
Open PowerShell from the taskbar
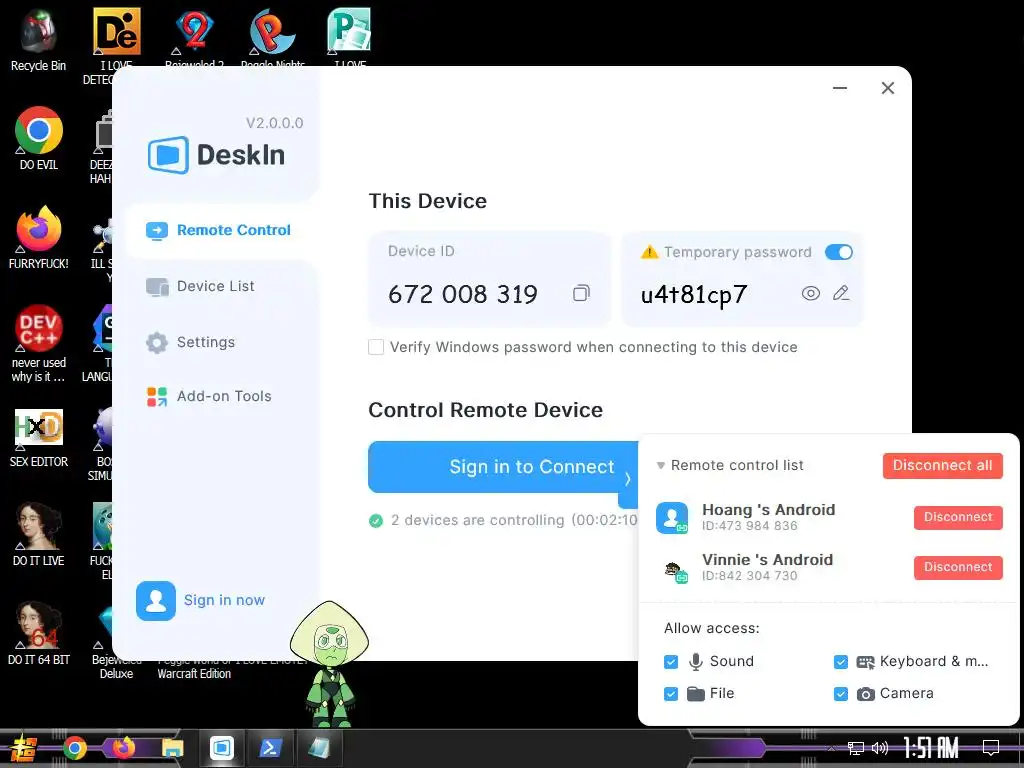[x=270, y=748]
